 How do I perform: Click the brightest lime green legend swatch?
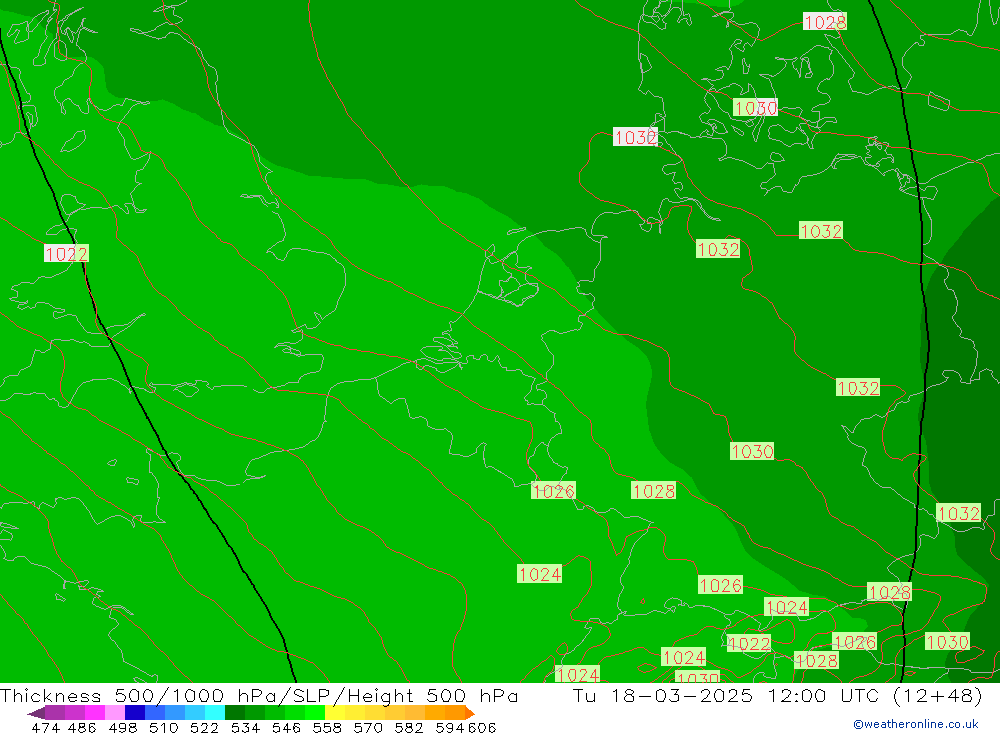315,713
